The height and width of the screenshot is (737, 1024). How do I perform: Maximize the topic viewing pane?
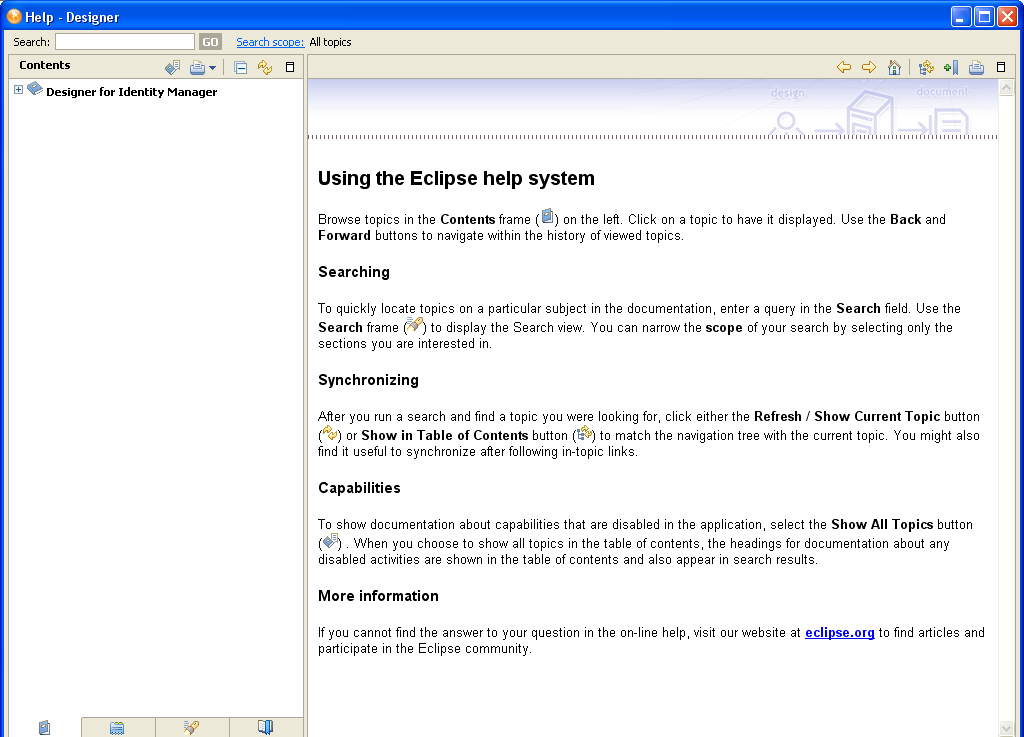(1000, 67)
